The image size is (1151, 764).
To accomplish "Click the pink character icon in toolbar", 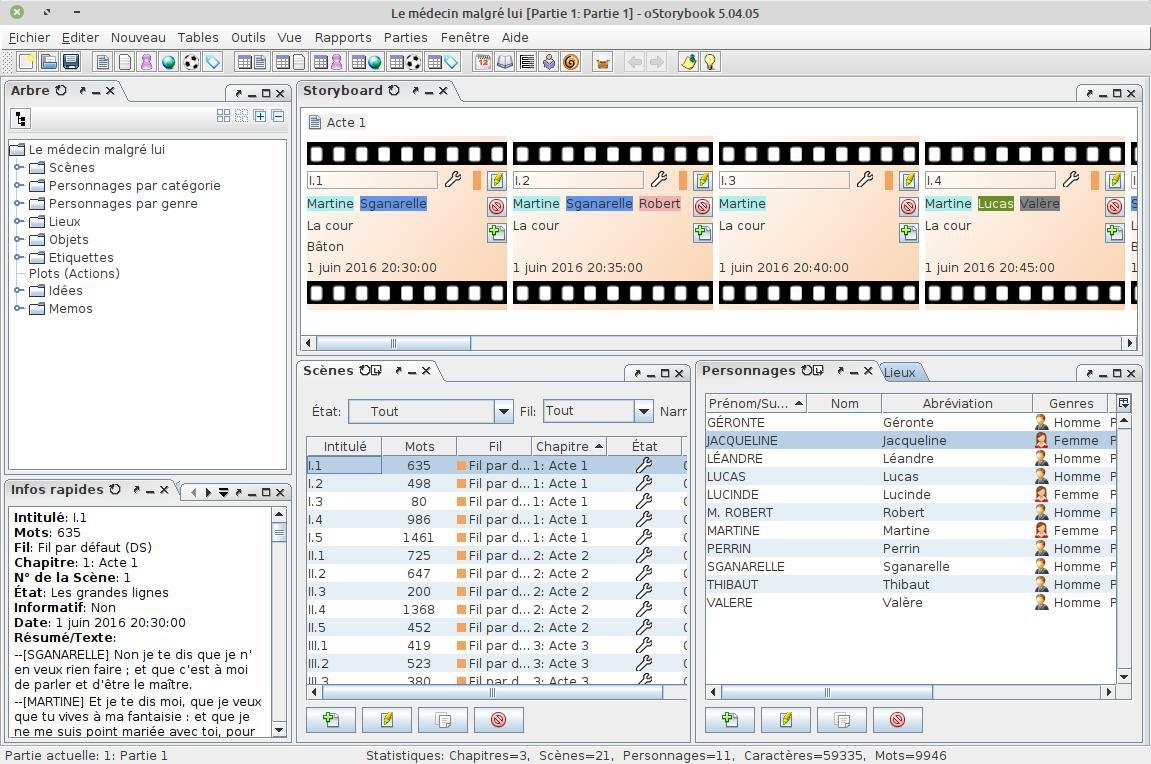I will (147, 62).
